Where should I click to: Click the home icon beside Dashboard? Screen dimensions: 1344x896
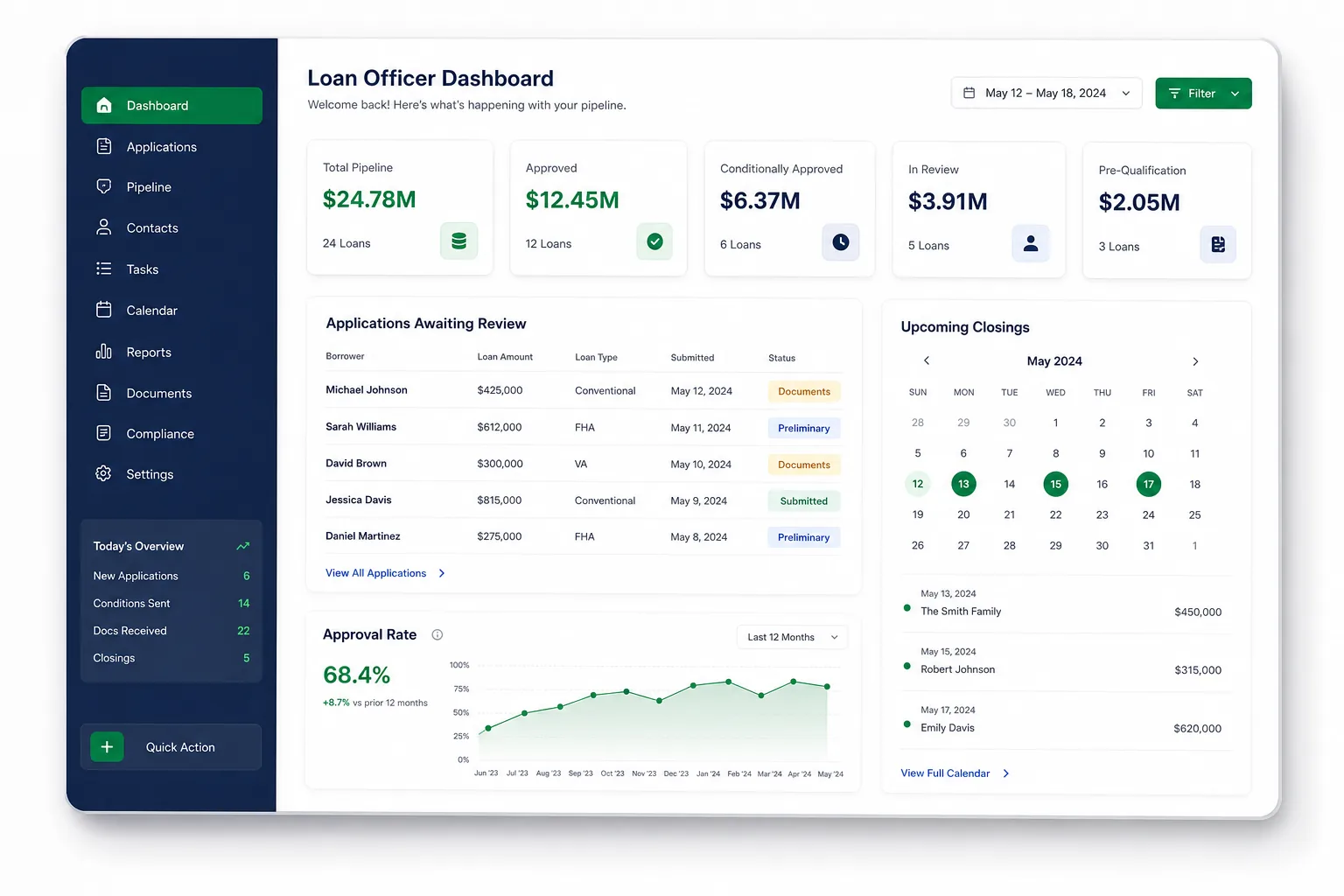tap(104, 105)
